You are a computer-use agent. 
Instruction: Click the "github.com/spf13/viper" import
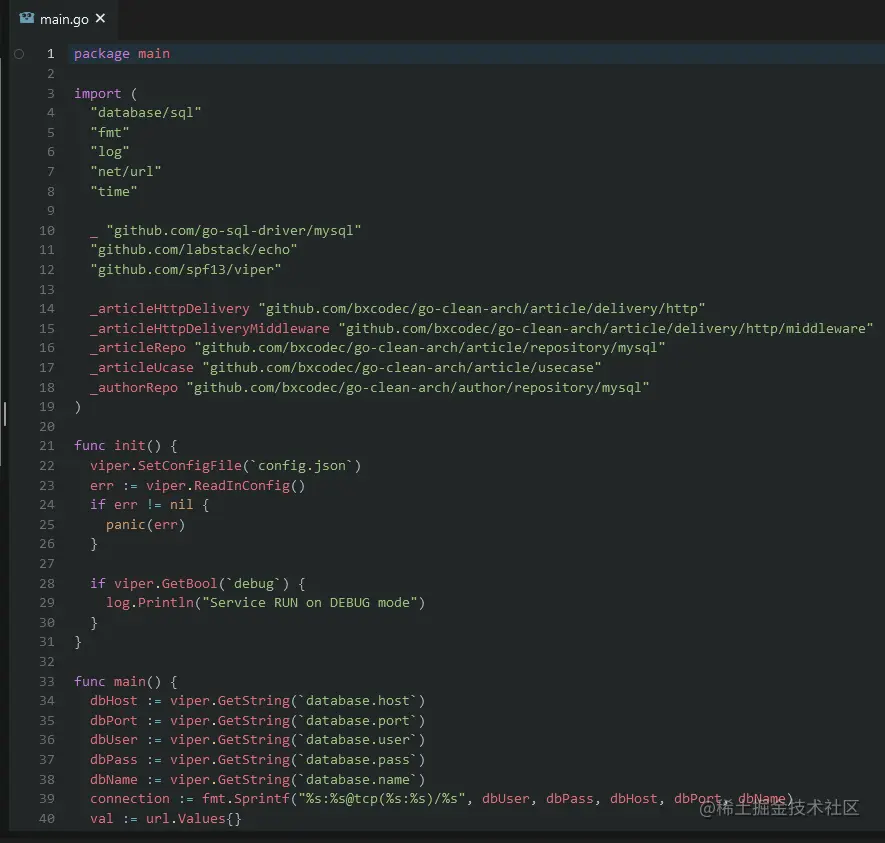click(186, 270)
